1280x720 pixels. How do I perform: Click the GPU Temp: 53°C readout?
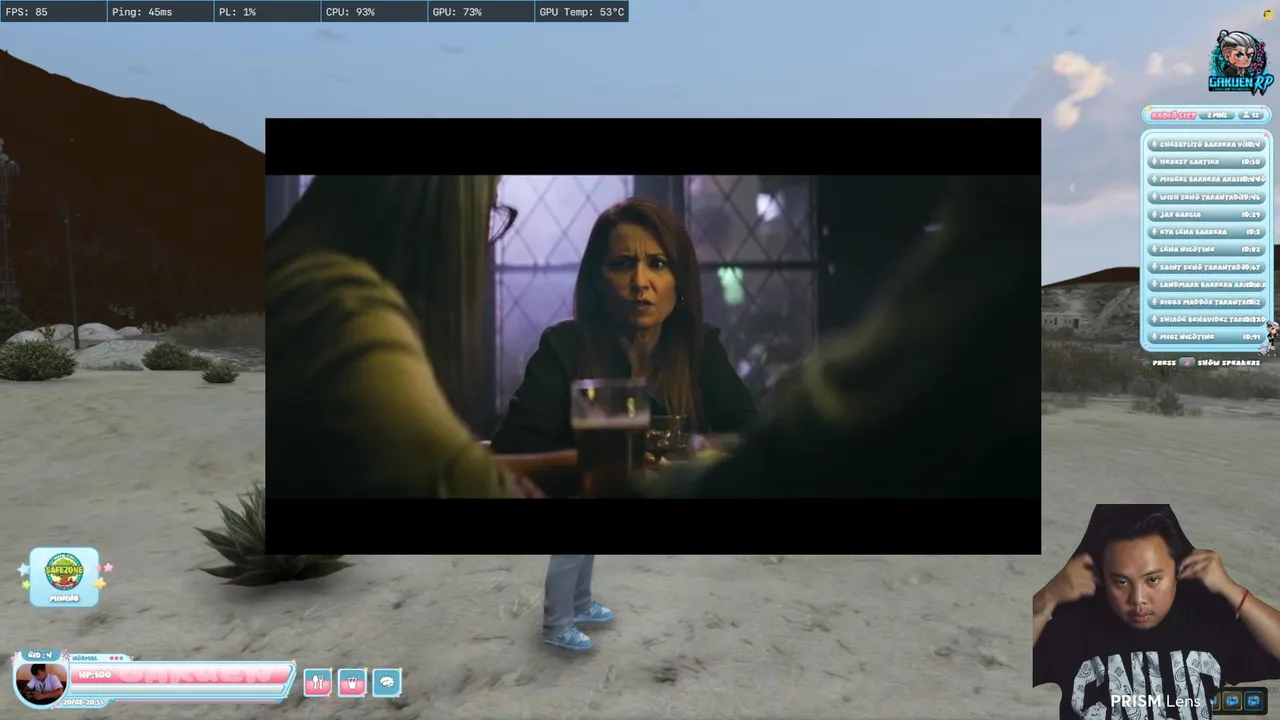point(582,12)
